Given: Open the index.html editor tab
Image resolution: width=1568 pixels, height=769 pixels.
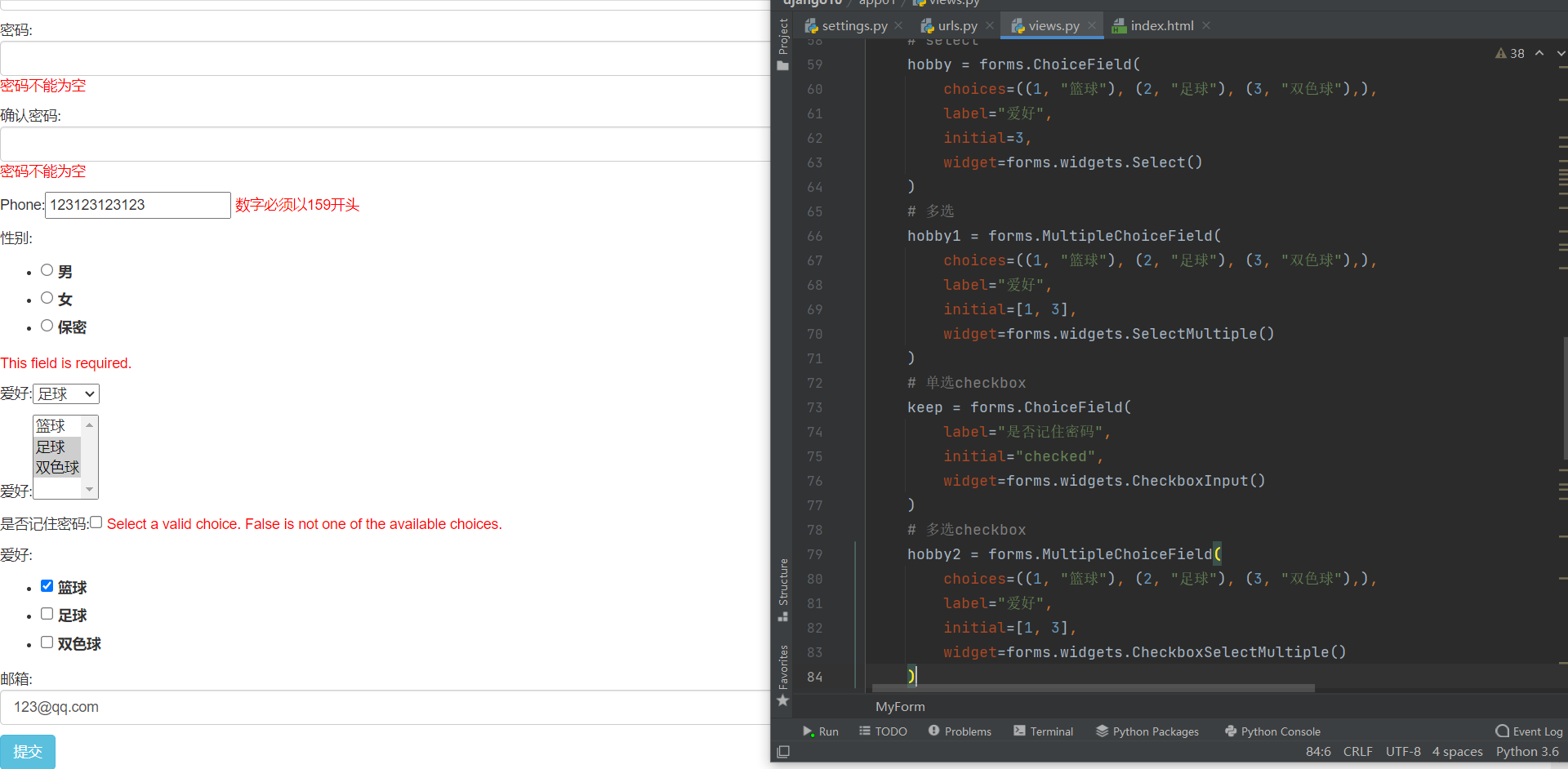Looking at the screenshot, I should (1162, 26).
